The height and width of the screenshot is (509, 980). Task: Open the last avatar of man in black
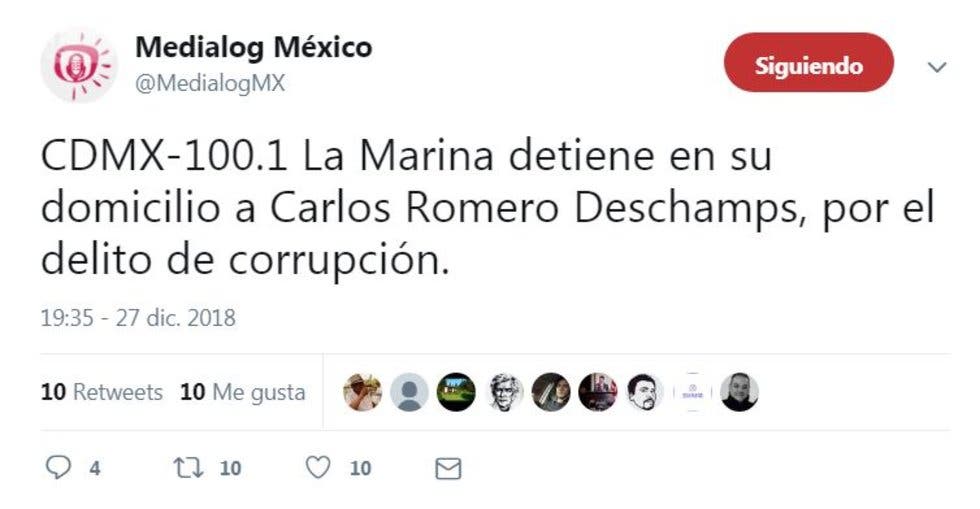pos(739,392)
